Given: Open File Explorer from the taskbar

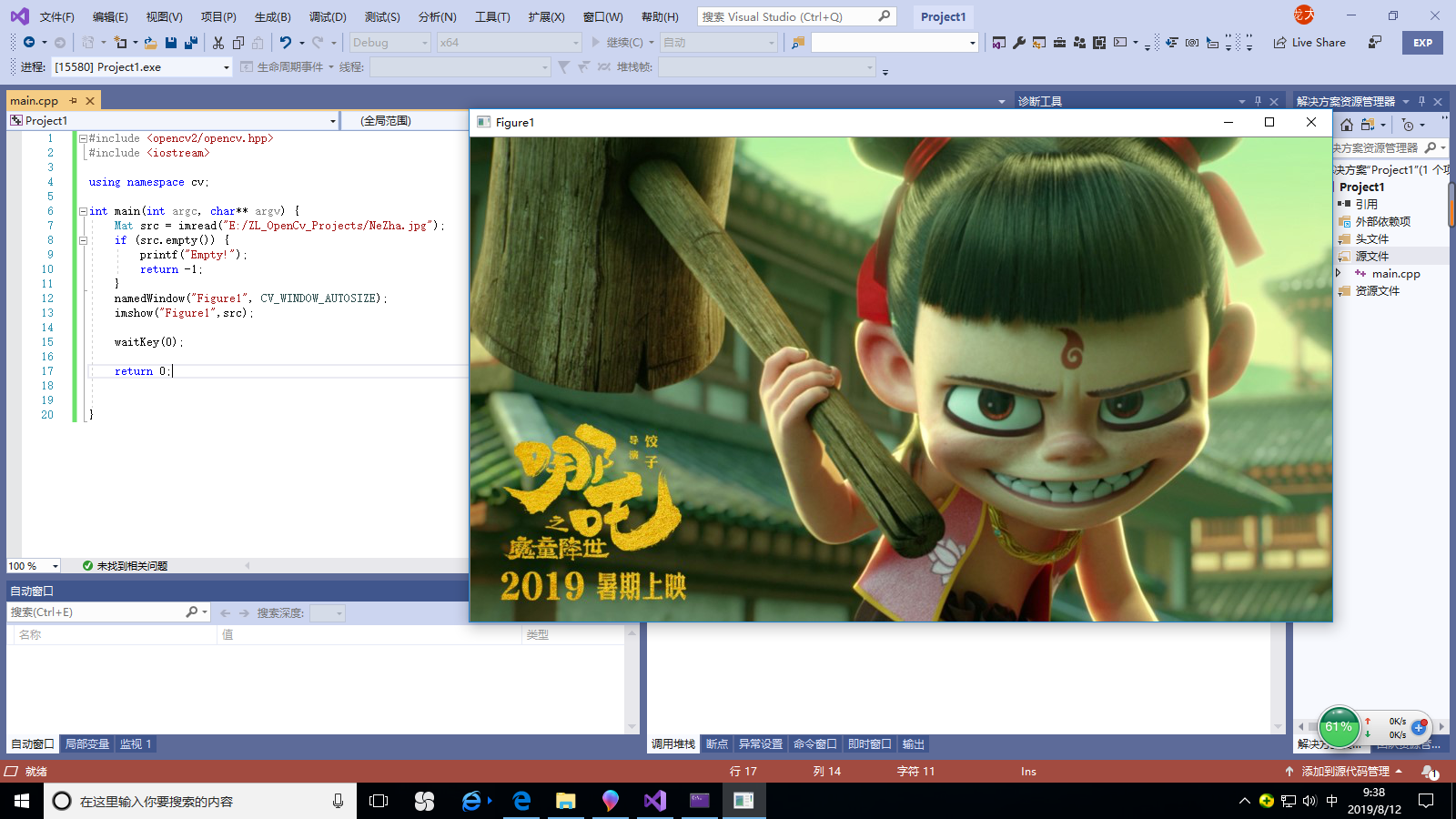Looking at the screenshot, I should coord(566,801).
